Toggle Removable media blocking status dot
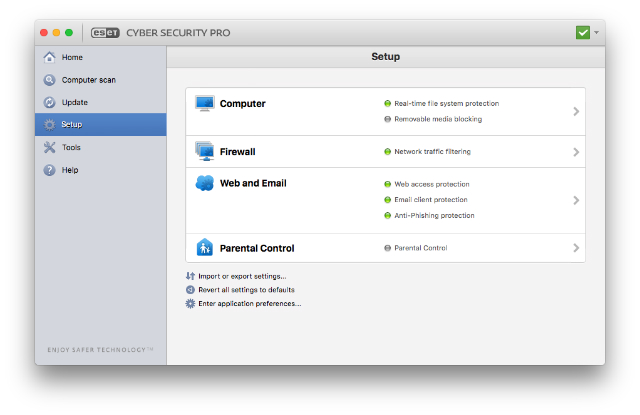Viewport: 640px width, 415px height. coord(387,119)
